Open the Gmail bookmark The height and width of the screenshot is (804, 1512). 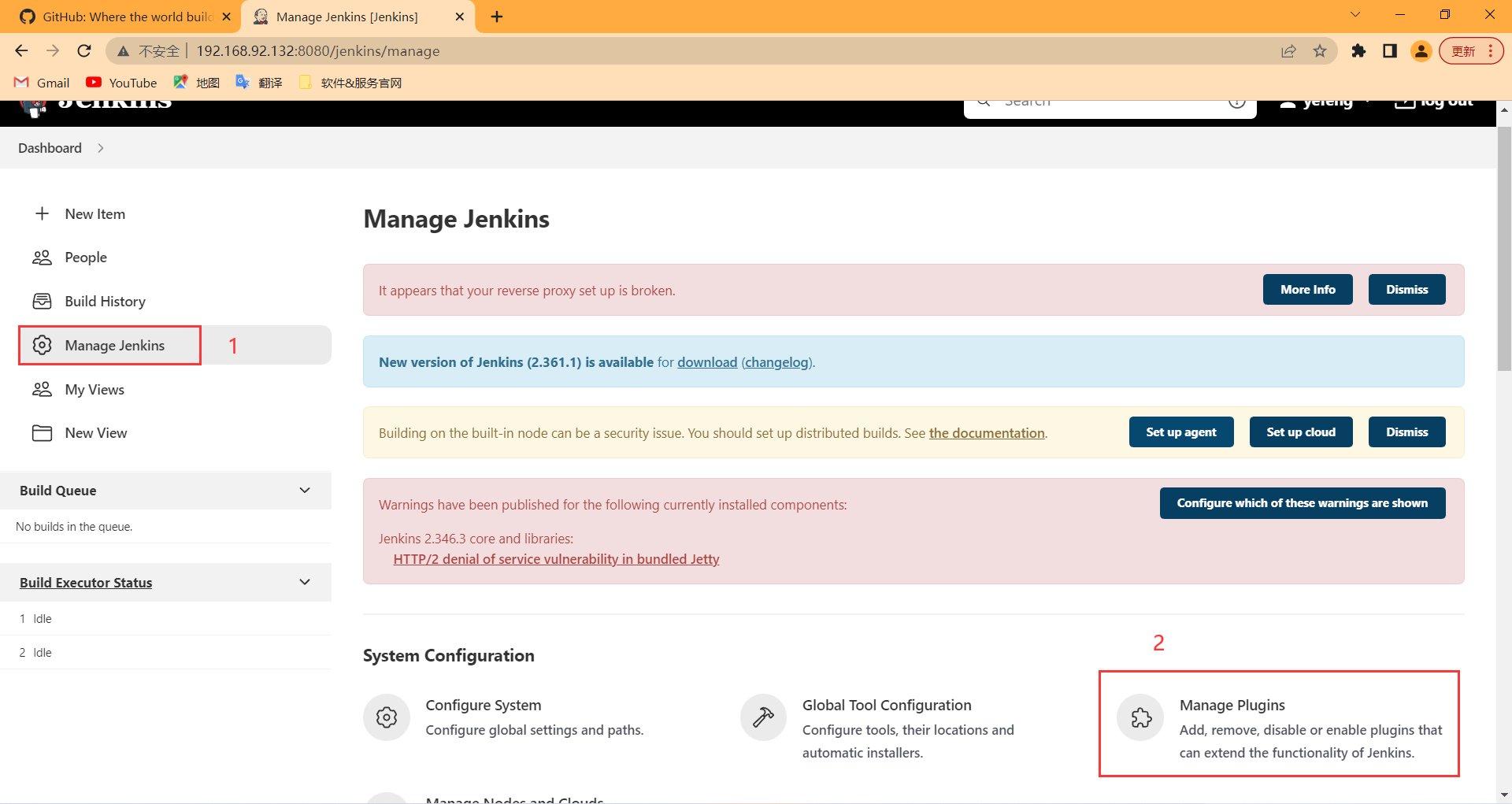[43, 83]
